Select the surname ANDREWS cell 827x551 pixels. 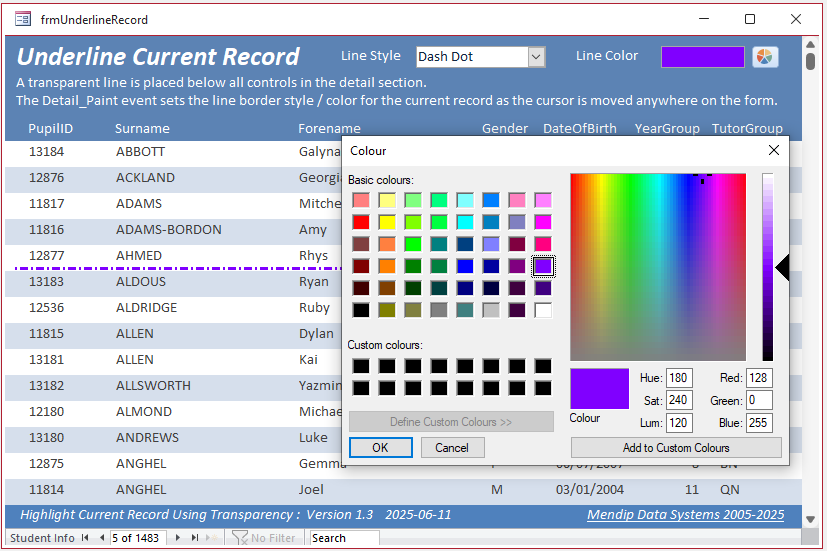coord(147,437)
